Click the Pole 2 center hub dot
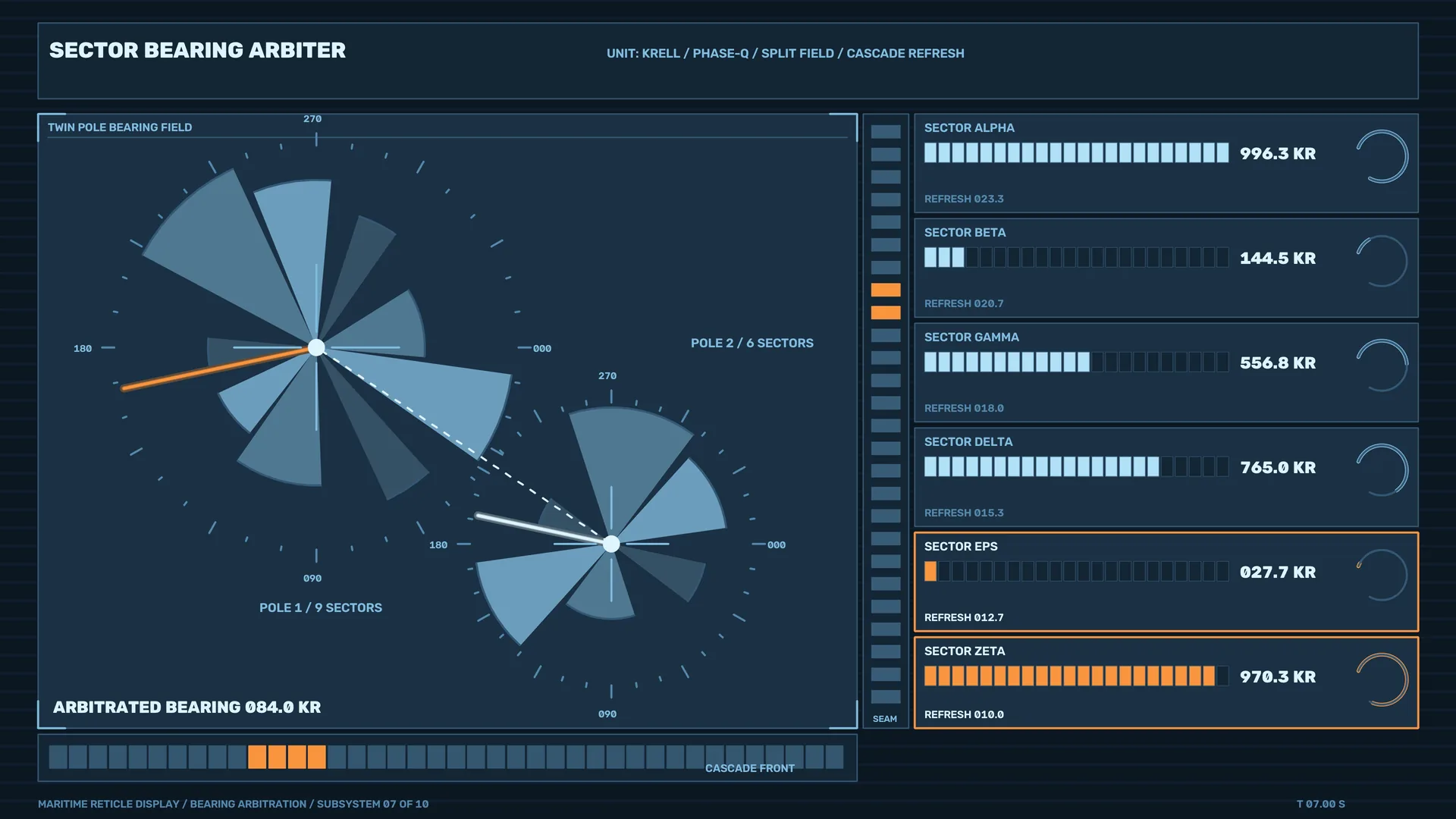The height and width of the screenshot is (819, 1456). tap(611, 544)
